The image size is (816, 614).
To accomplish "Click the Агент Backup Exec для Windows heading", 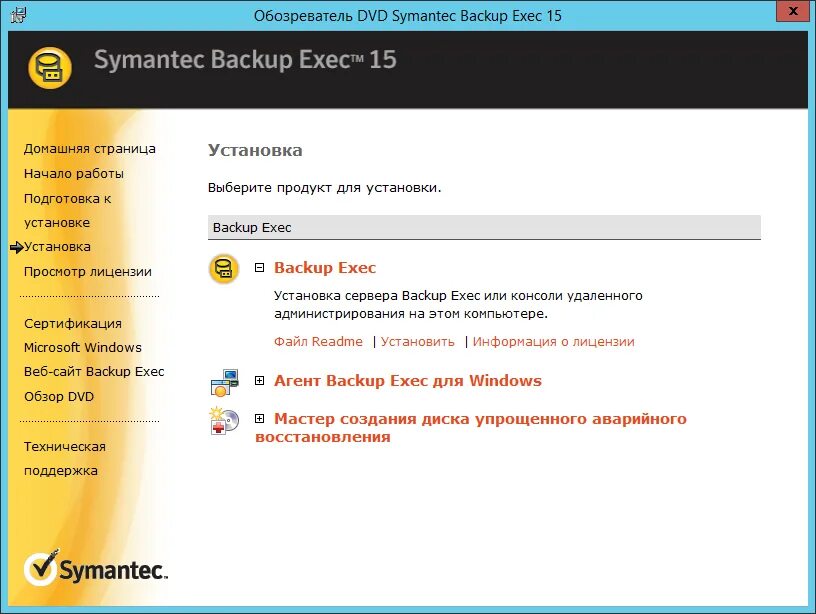I will point(408,380).
